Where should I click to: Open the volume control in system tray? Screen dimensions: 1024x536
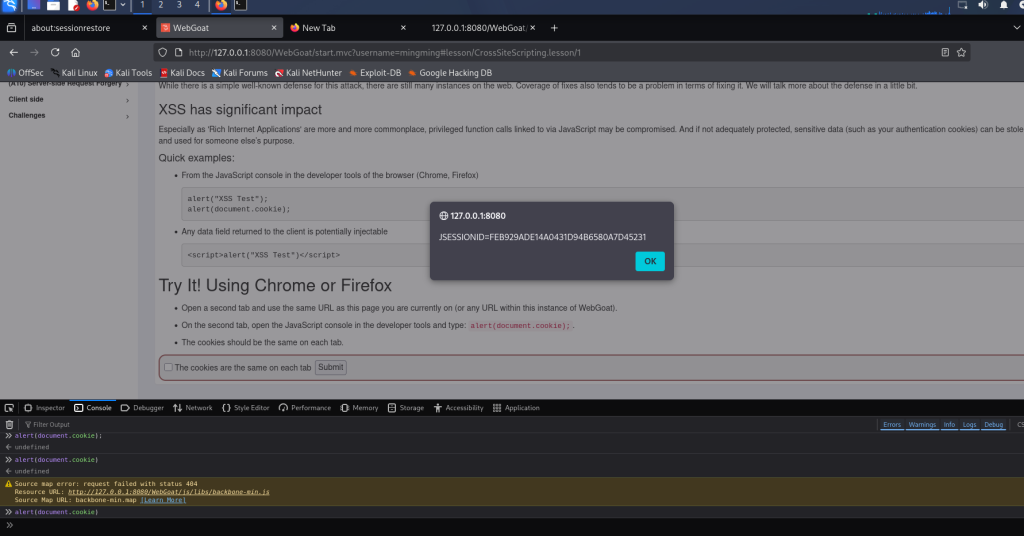(x=983, y=5)
